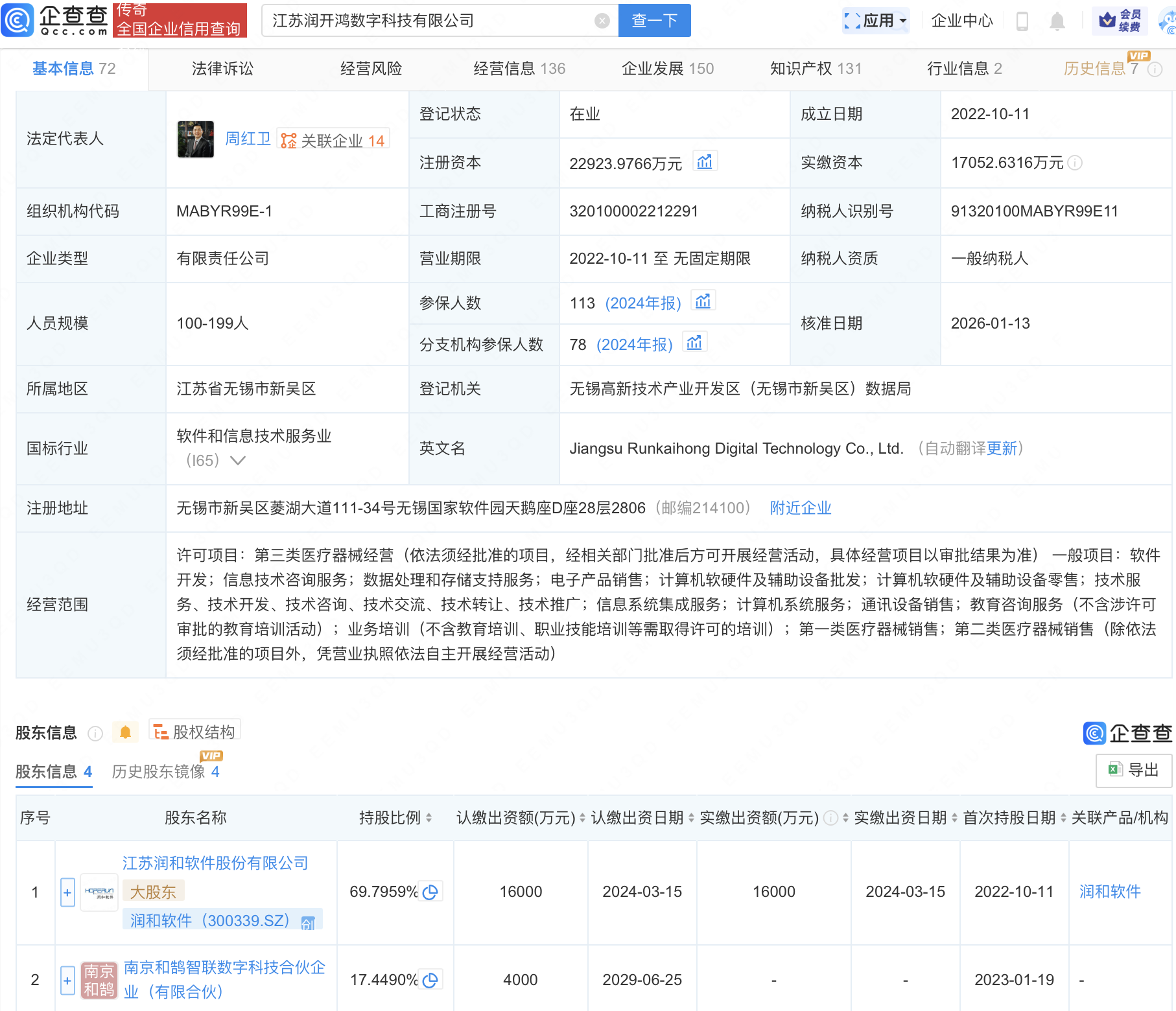
Task: Sort by 持股比例 column
Action: coord(429,818)
